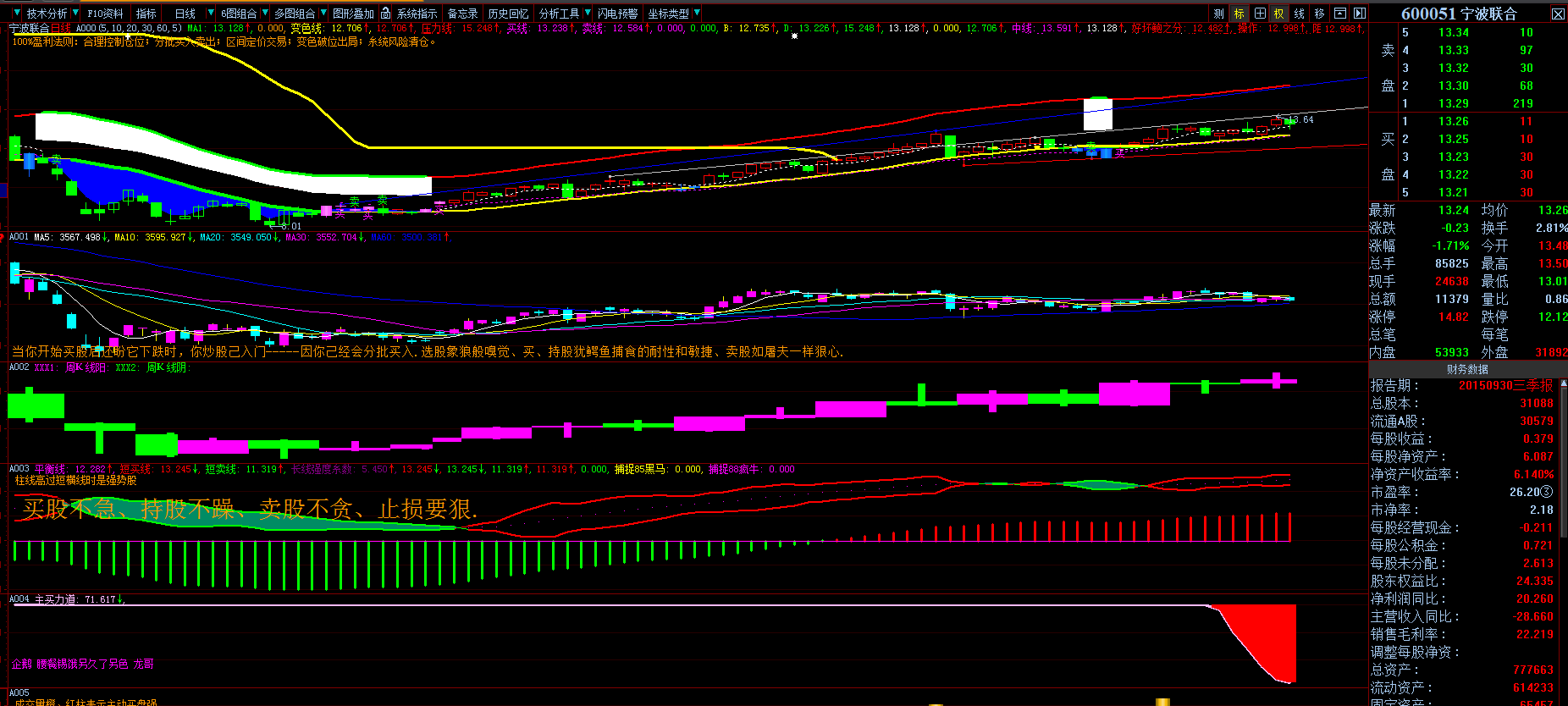Click the 报告期 20150930三季报 value
The width and height of the screenshot is (1568, 706).
point(1505,385)
